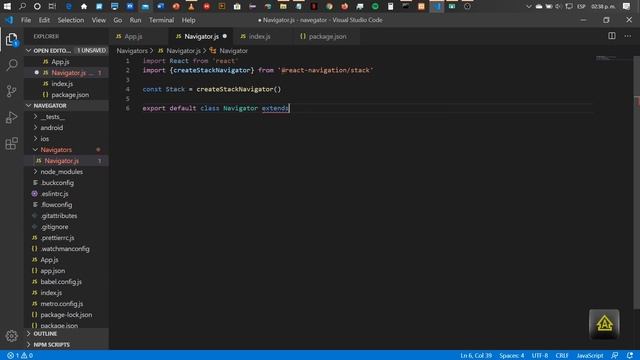Click the feedback icon in status bar
640x360 pixels.
coord(615,356)
